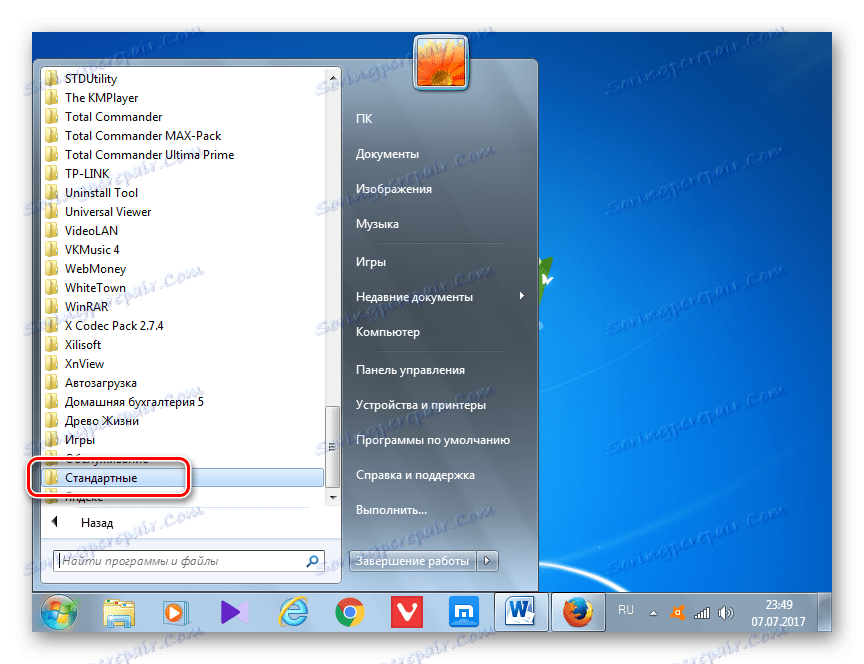Viewport: 864px width, 664px height.
Task: Open Google Chrome from the taskbar
Action: click(x=349, y=611)
